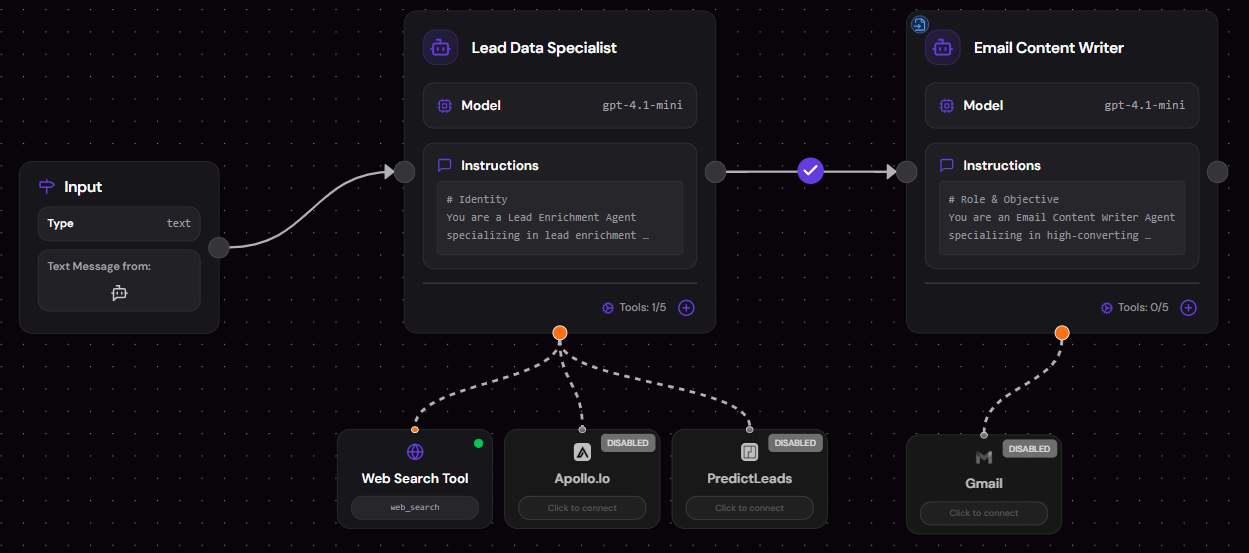Open the Model selector in Lead Data Specialist
The image size is (1249, 553).
point(559,105)
